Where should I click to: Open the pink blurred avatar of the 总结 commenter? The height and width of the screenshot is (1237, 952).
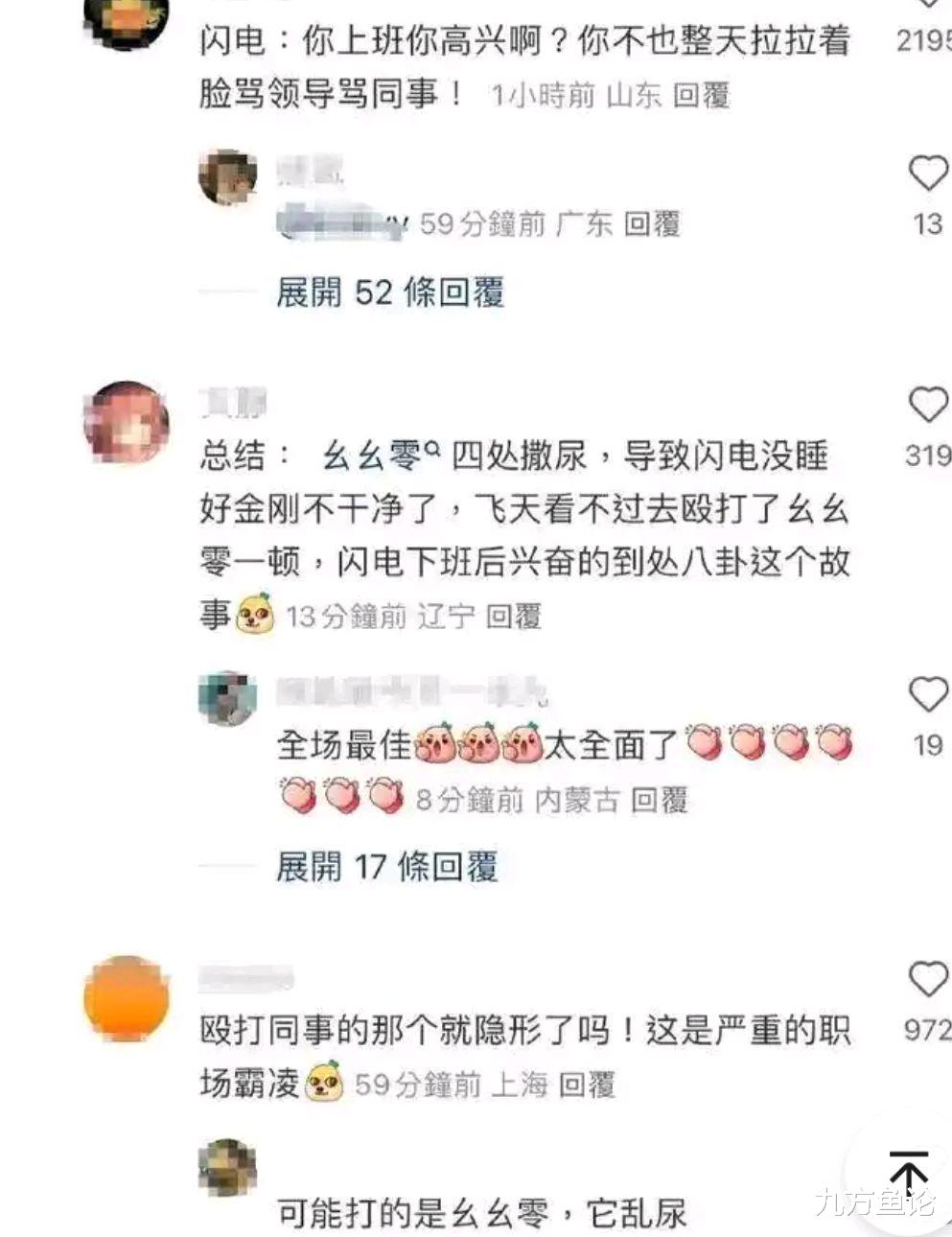click(127, 424)
